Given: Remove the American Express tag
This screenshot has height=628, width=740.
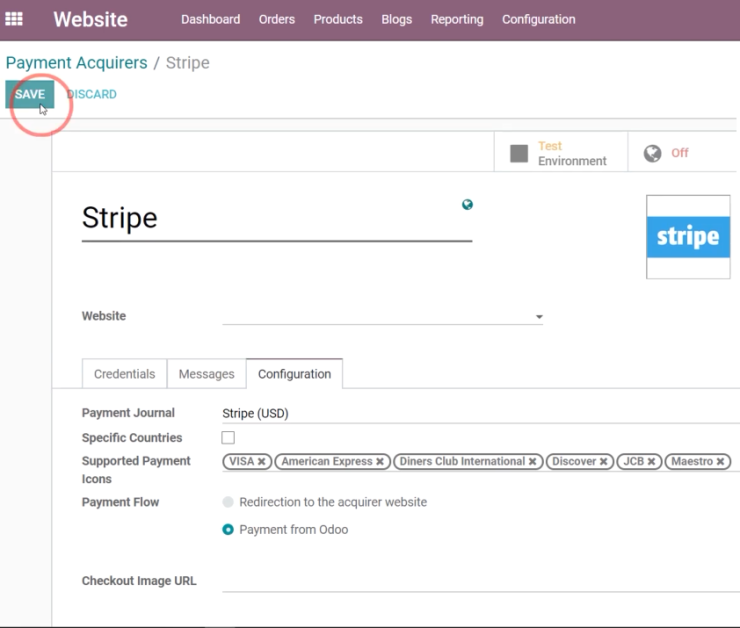Looking at the screenshot, I should pyautogui.click(x=380, y=461).
